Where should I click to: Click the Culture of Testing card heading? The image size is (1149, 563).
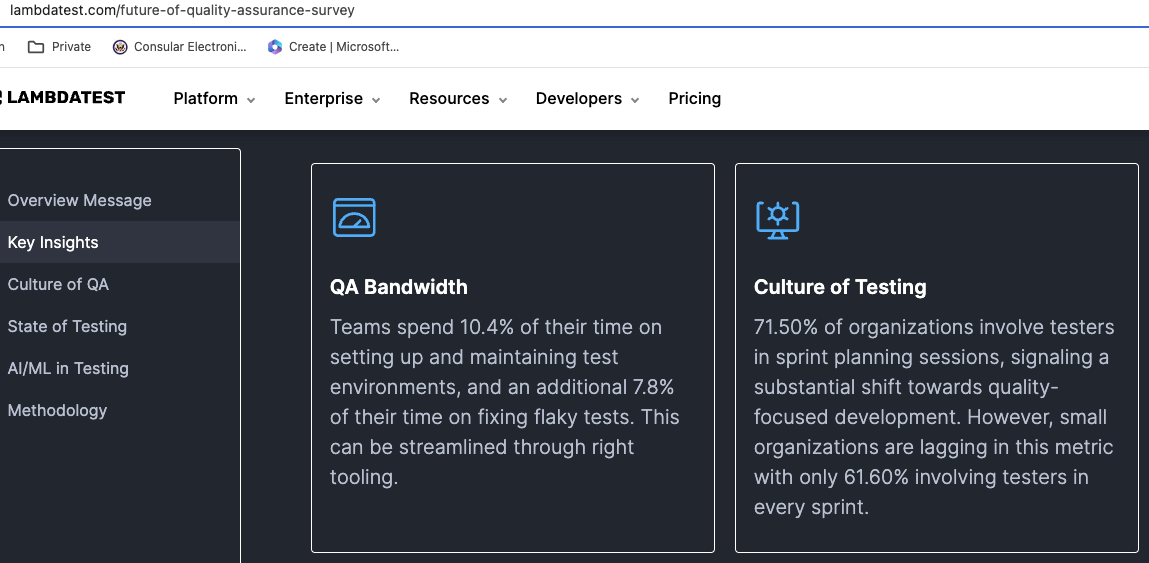point(840,287)
